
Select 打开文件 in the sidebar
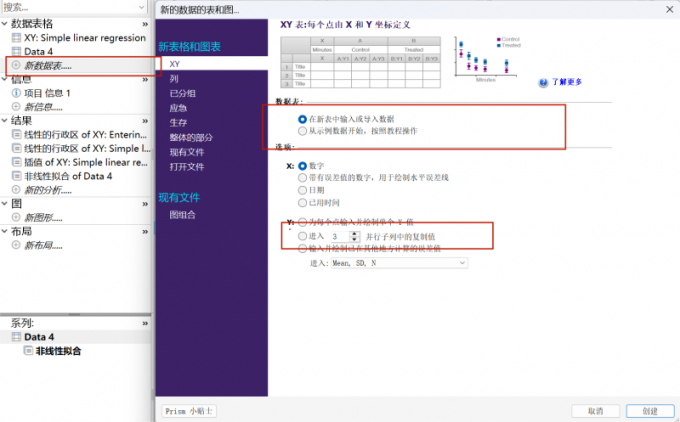(187, 167)
